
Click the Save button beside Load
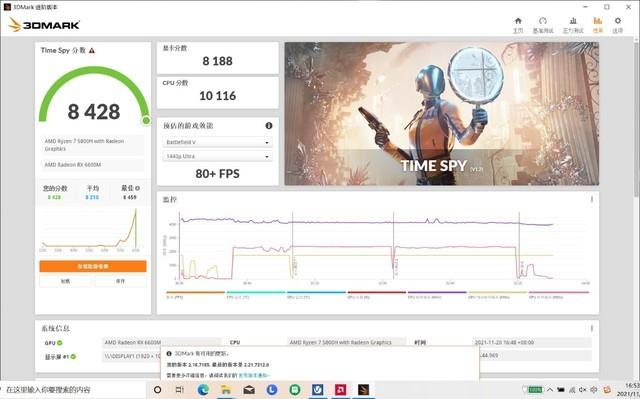click(120, 281)
